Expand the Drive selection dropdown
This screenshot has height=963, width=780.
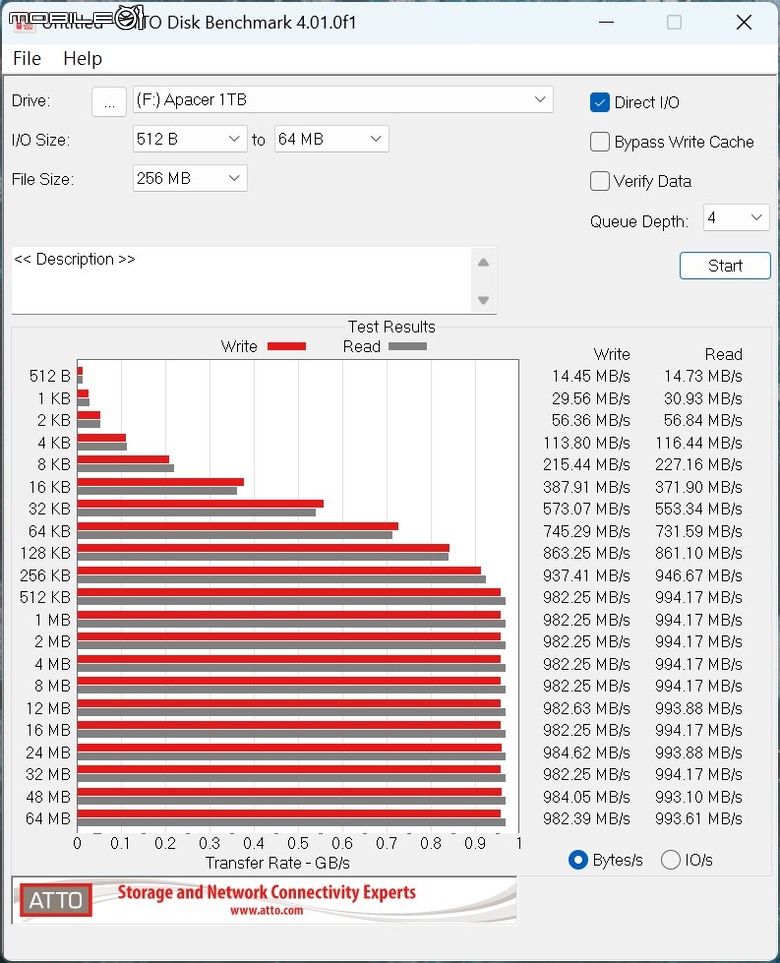[x=343, y=99]
